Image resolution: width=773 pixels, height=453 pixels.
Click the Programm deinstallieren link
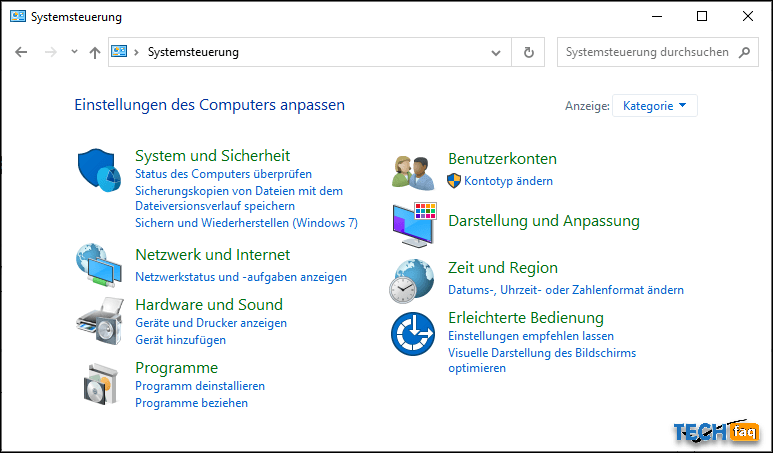(200, 386)
